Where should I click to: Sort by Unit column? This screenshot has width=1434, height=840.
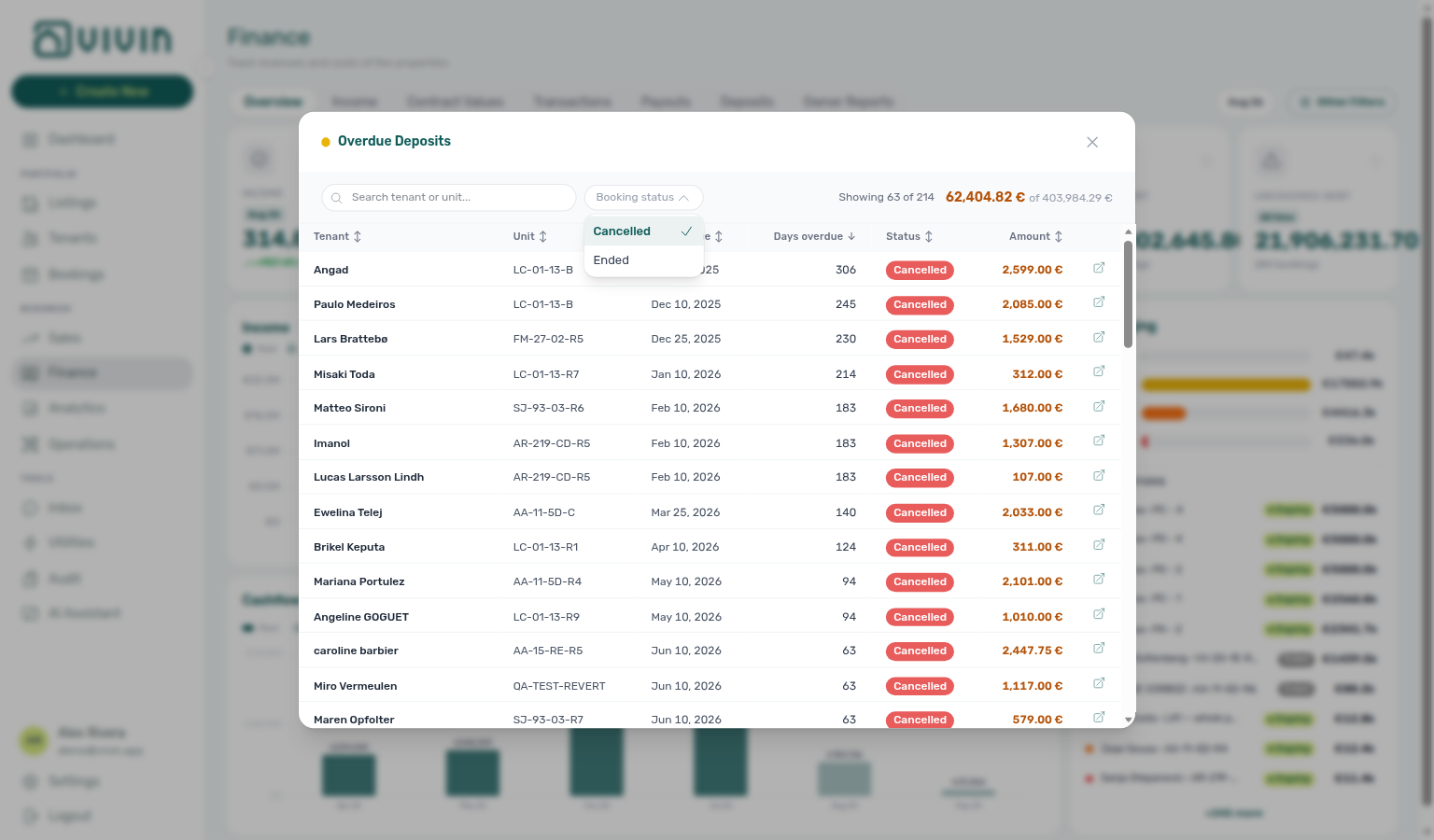[x=530, y=237]
